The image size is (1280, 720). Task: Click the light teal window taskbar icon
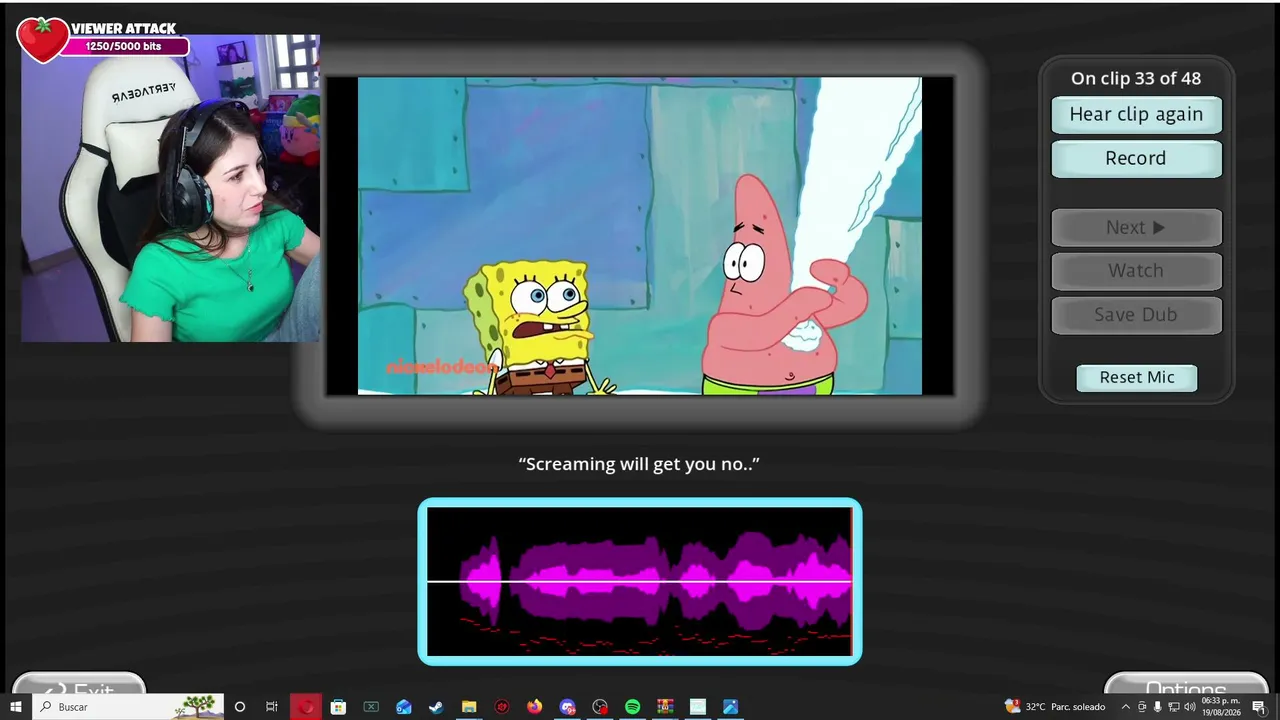pyautogui.click(x=698, y=707)
